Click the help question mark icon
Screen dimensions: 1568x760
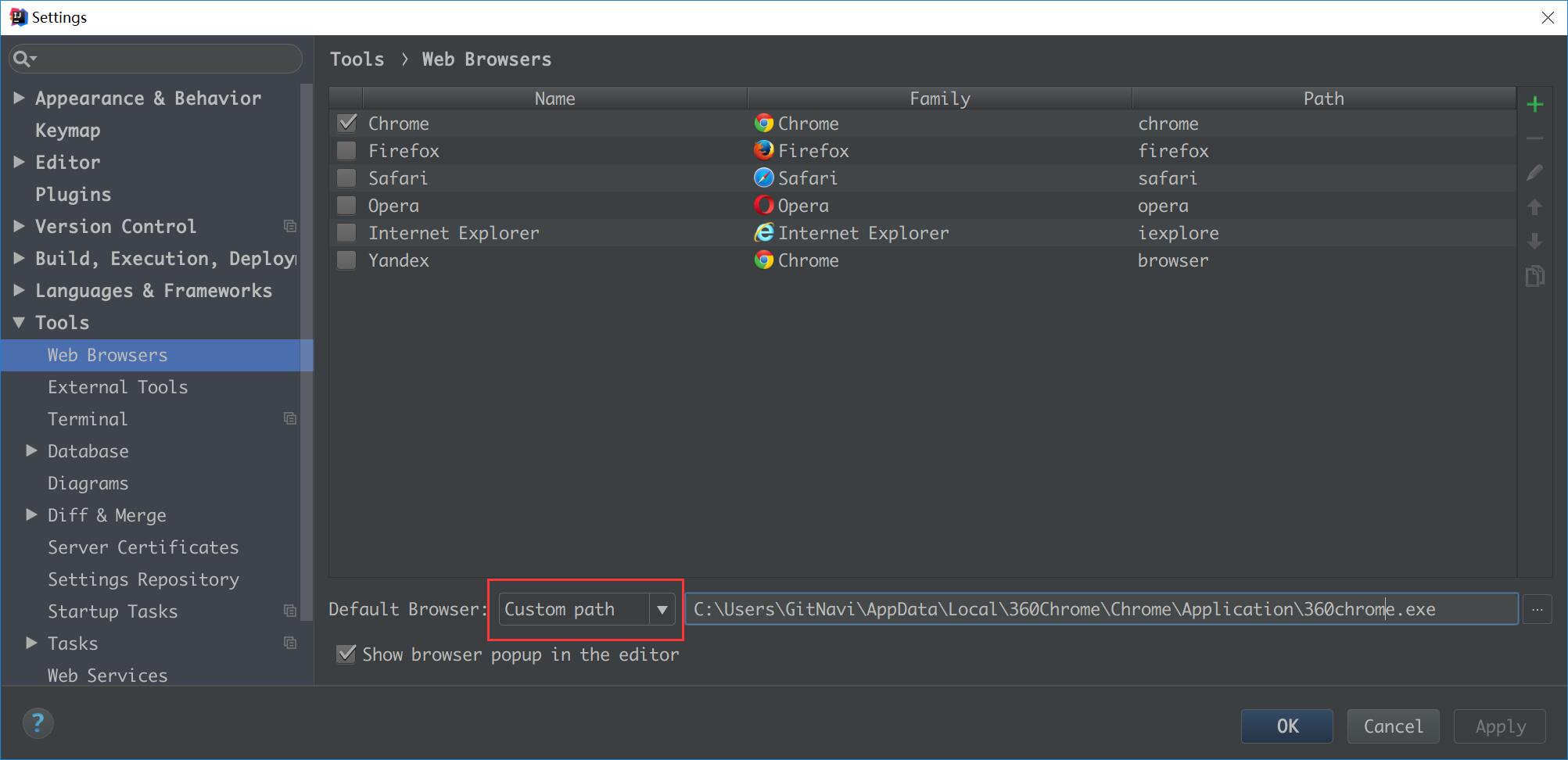pyautogui.click(x=38, y=723)
